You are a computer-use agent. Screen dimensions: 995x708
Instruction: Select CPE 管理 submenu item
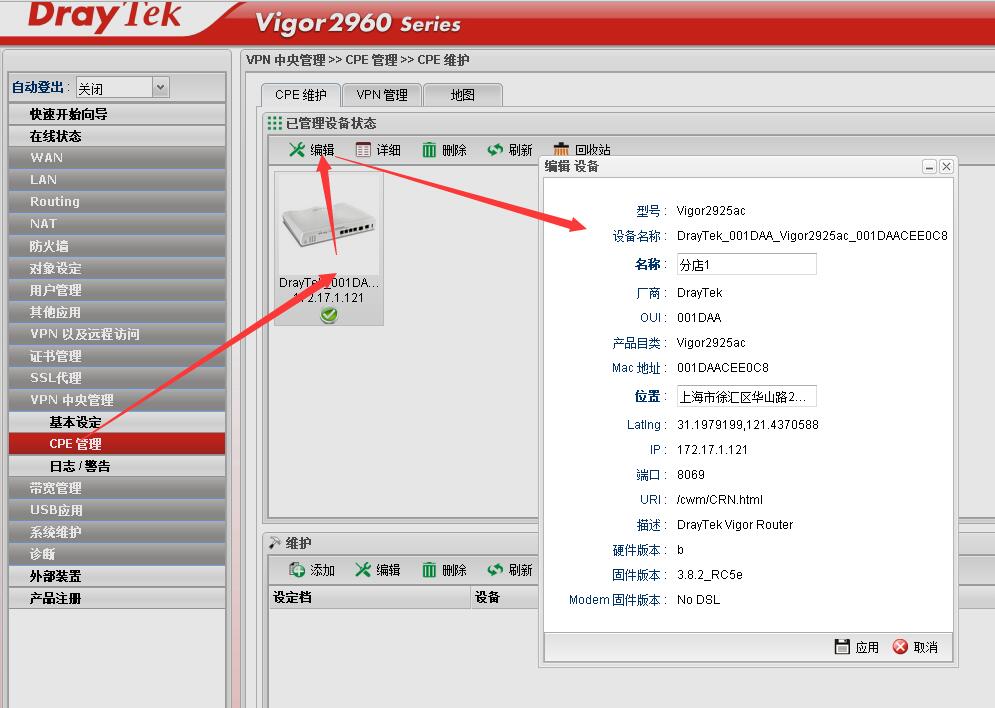(x=117, y=444)
